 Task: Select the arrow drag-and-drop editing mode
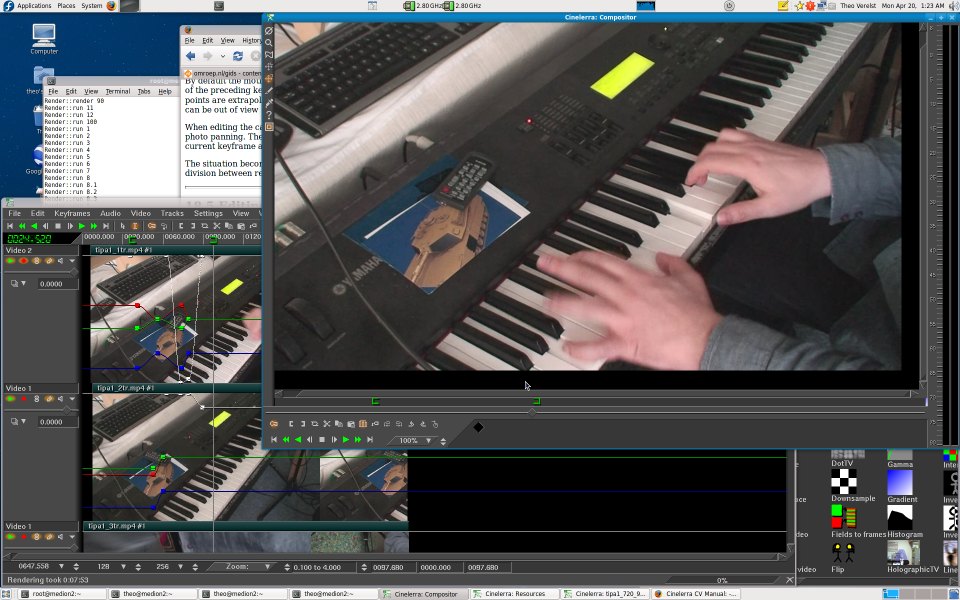[123, 226]
